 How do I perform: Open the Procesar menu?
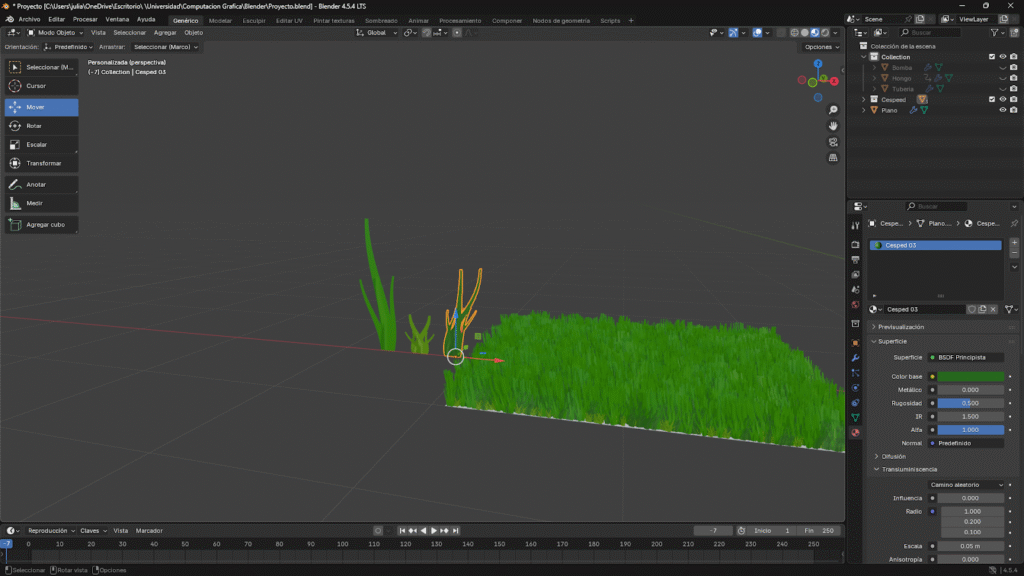(x=85, y=19)
